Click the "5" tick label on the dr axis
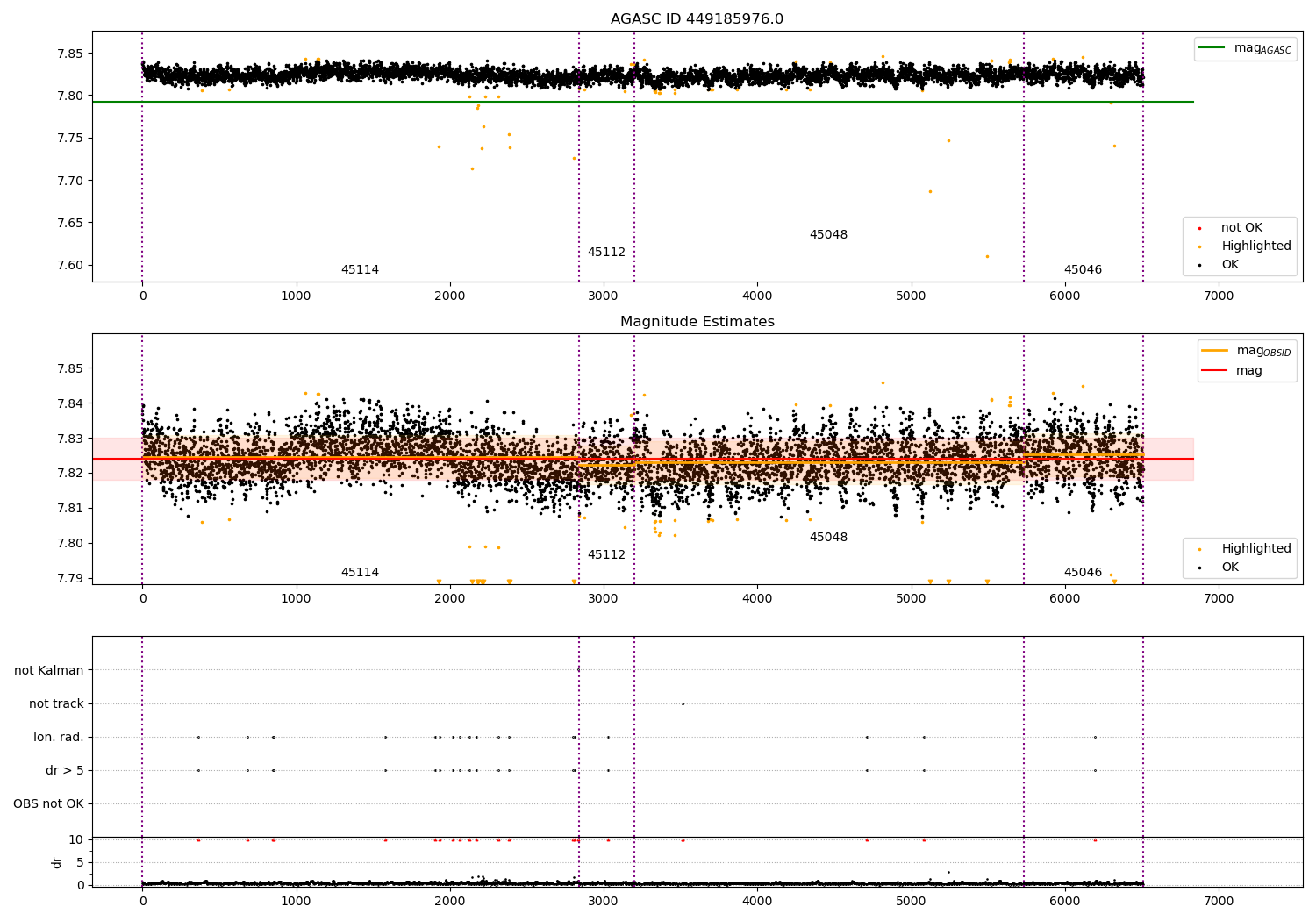 [80, 862]
